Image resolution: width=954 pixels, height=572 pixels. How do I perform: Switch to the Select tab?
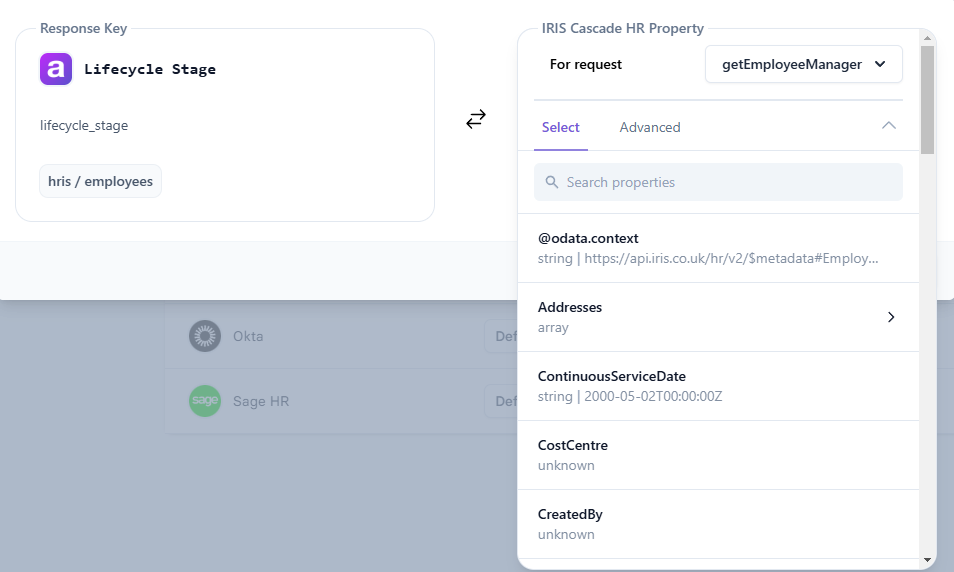(560, 127)
